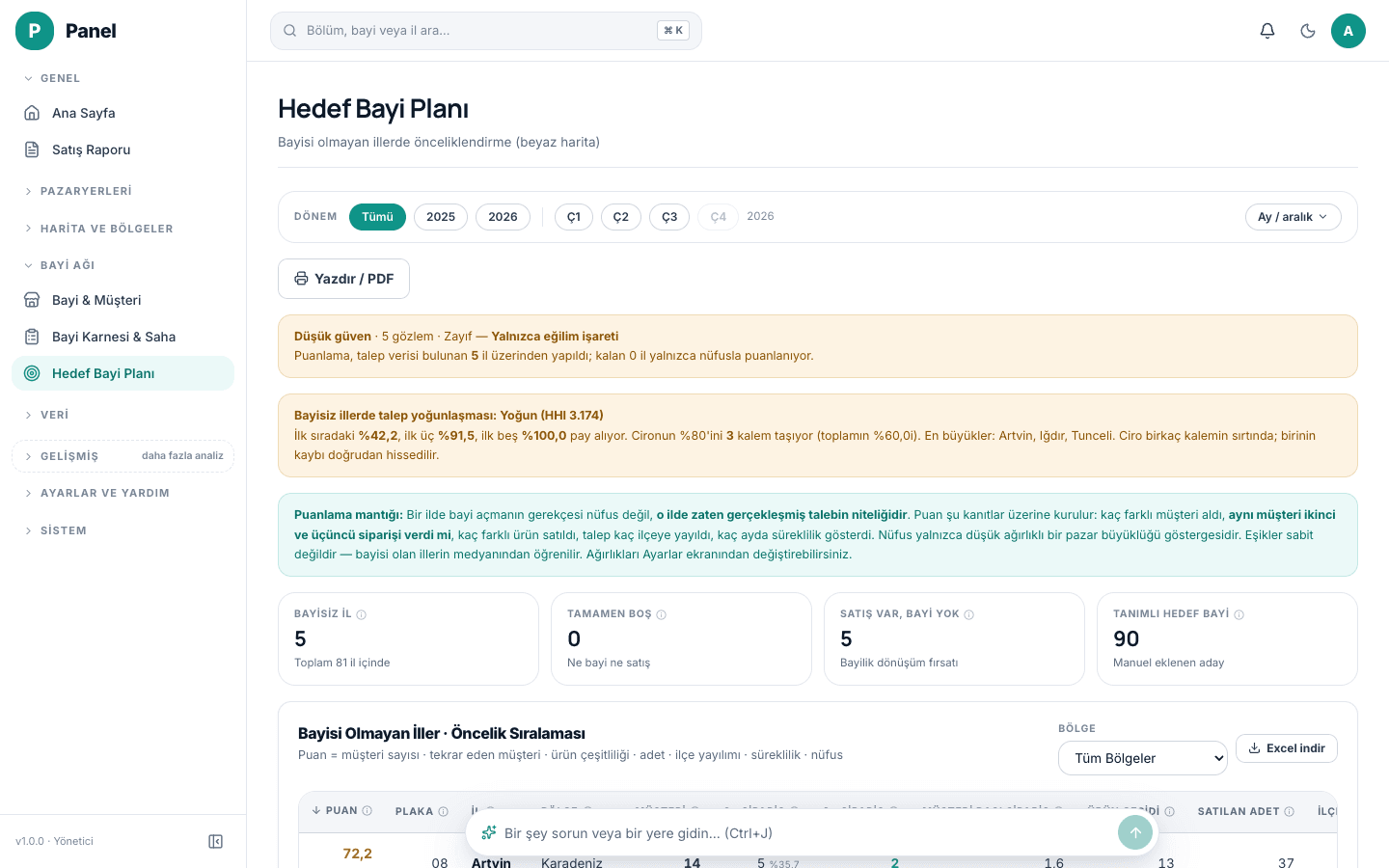Open Satış Raporu page
The width and height of the screenshot is (1389, 868).
(x=123, y=149)
